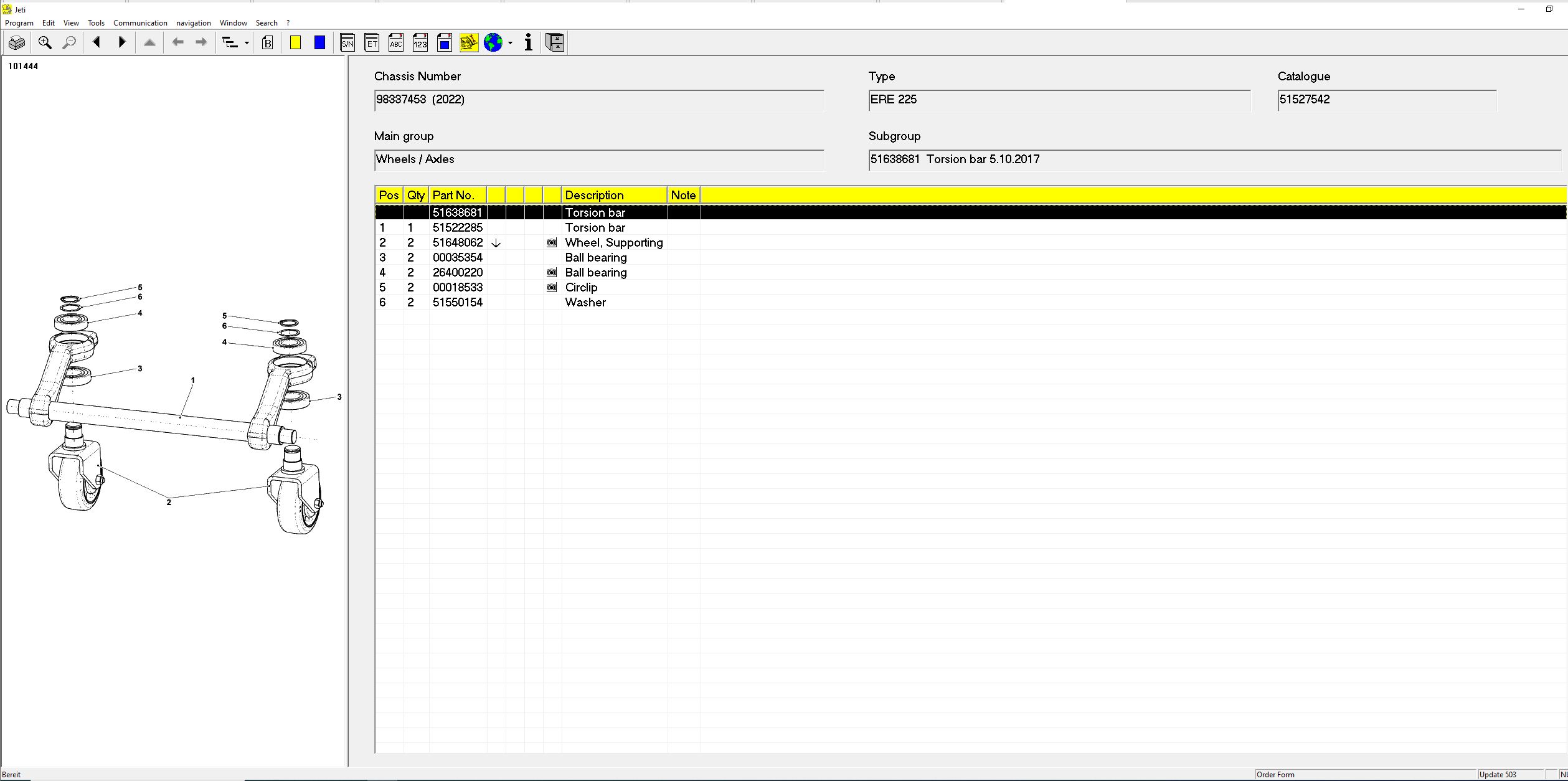Click the globe language icon
Viewport: 1568px width, 781px height.
click(493, 42)
